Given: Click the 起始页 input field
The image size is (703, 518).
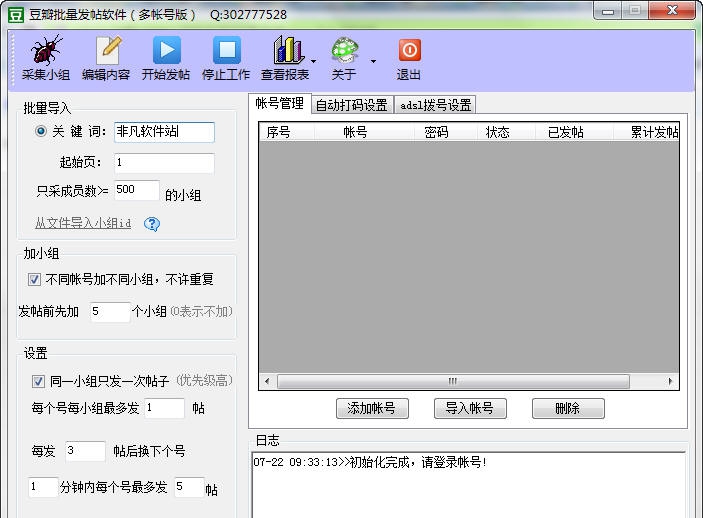Looking at the screenshot, I should [164, 163].
